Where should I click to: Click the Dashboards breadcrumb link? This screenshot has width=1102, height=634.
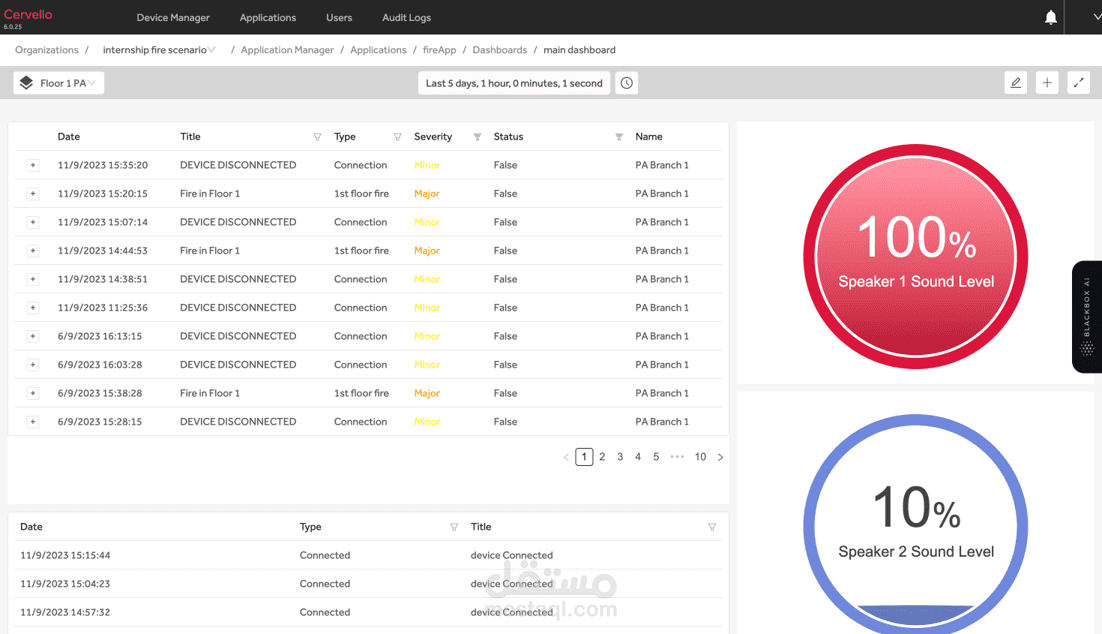[500, 50]
